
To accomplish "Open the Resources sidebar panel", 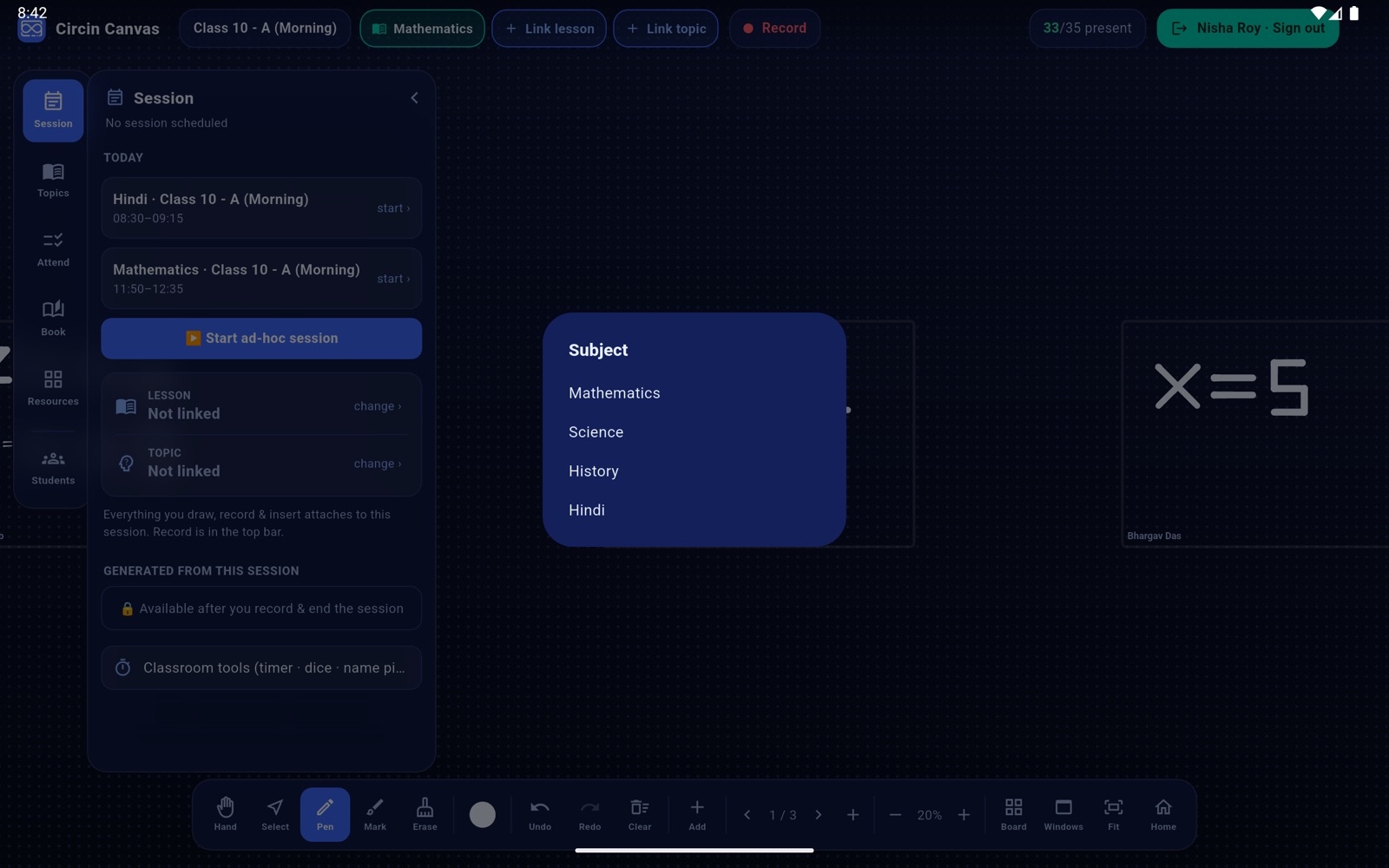I will tap(53, 388).
